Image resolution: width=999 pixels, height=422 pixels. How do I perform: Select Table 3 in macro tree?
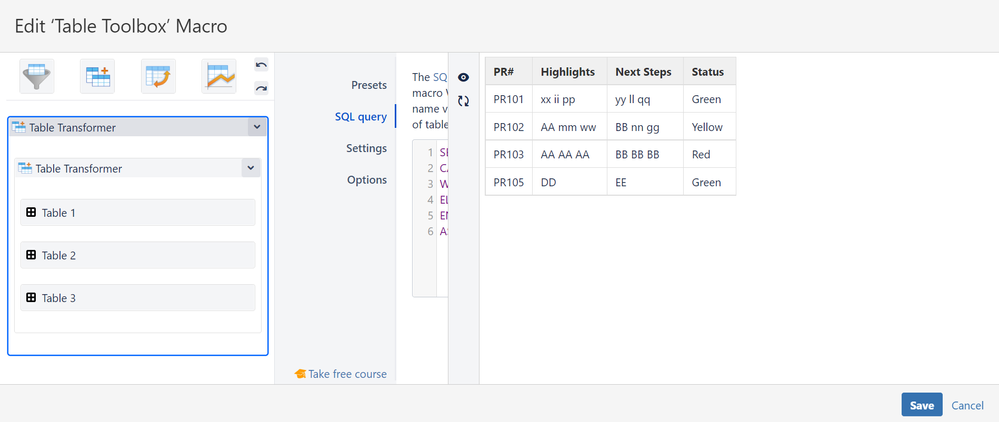tap(137, 298)
